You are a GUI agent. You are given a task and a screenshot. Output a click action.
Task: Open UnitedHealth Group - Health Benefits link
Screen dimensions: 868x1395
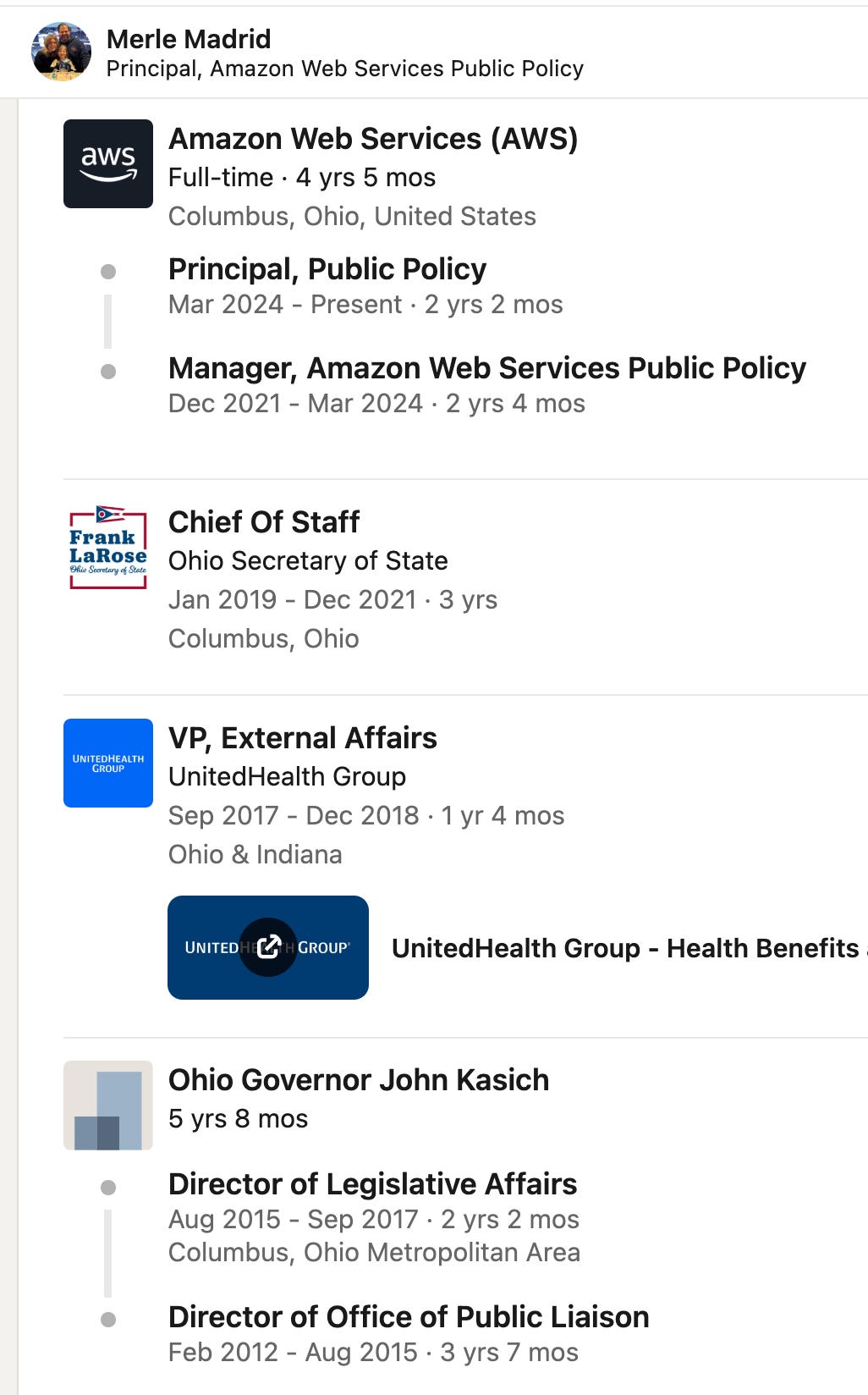[628, 948]
